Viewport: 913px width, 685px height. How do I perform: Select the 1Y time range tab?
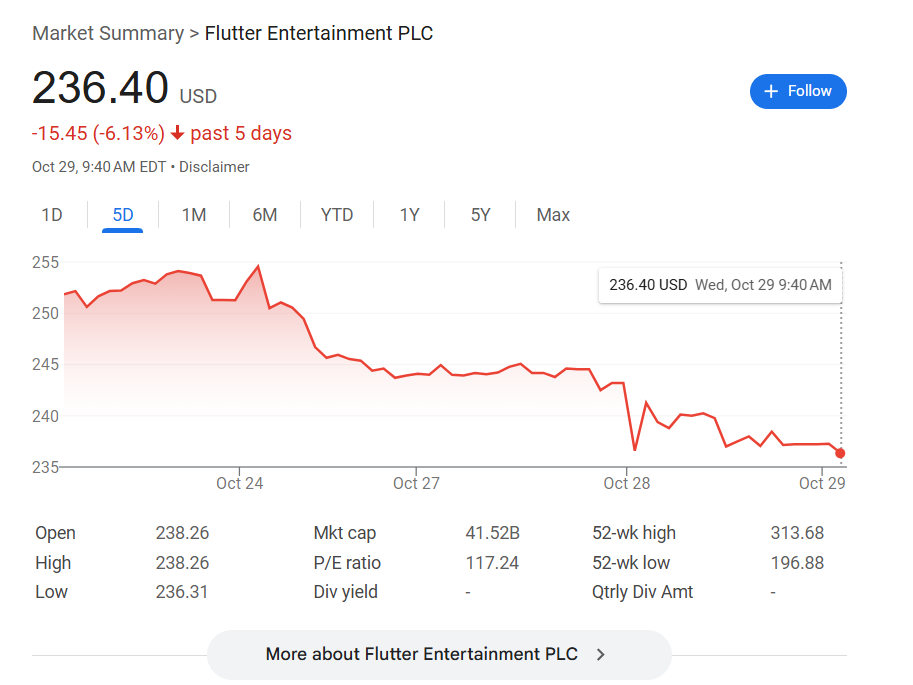(409, 215)
